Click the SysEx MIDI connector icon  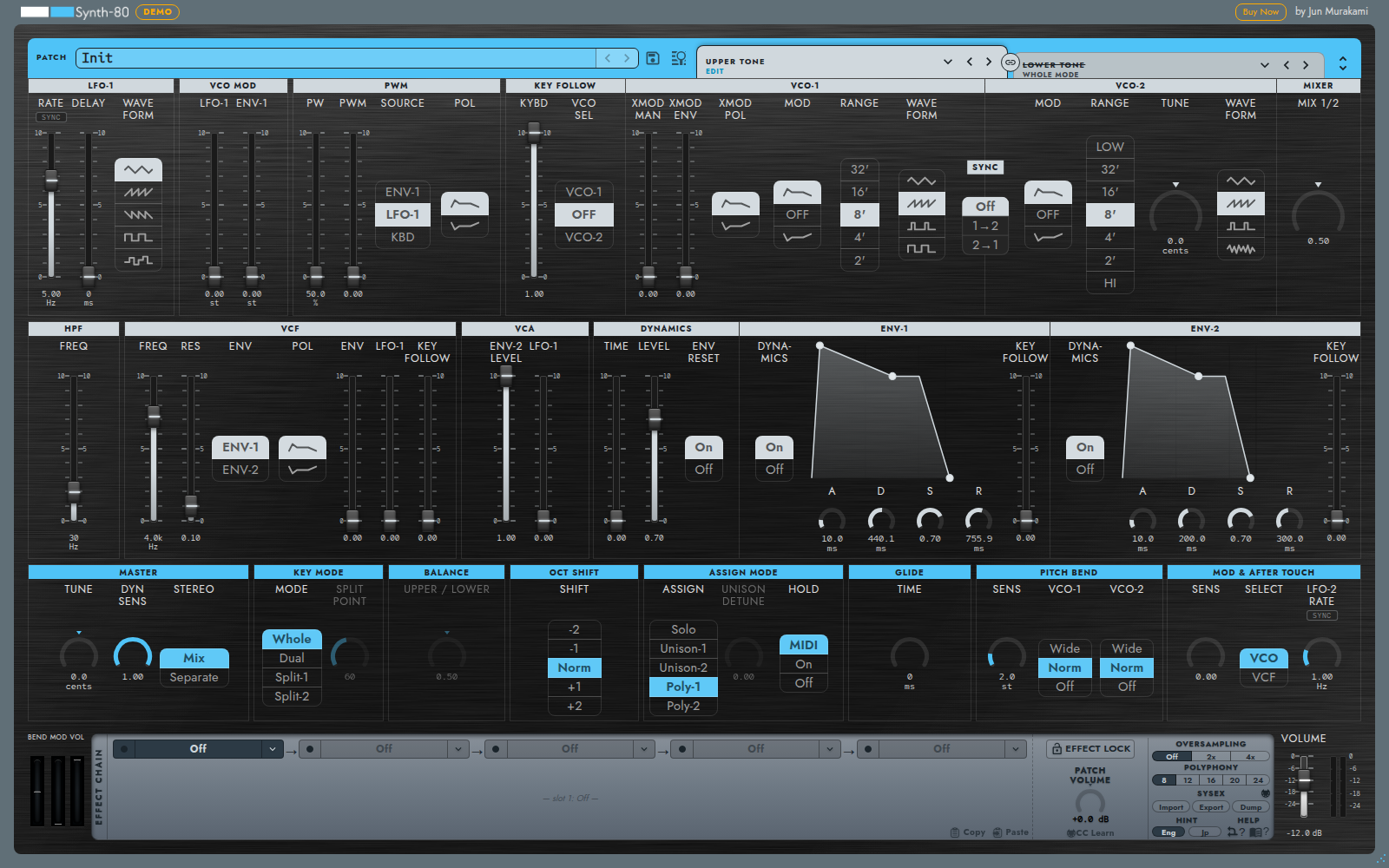pyautogui.click(x=1265, y=793)
